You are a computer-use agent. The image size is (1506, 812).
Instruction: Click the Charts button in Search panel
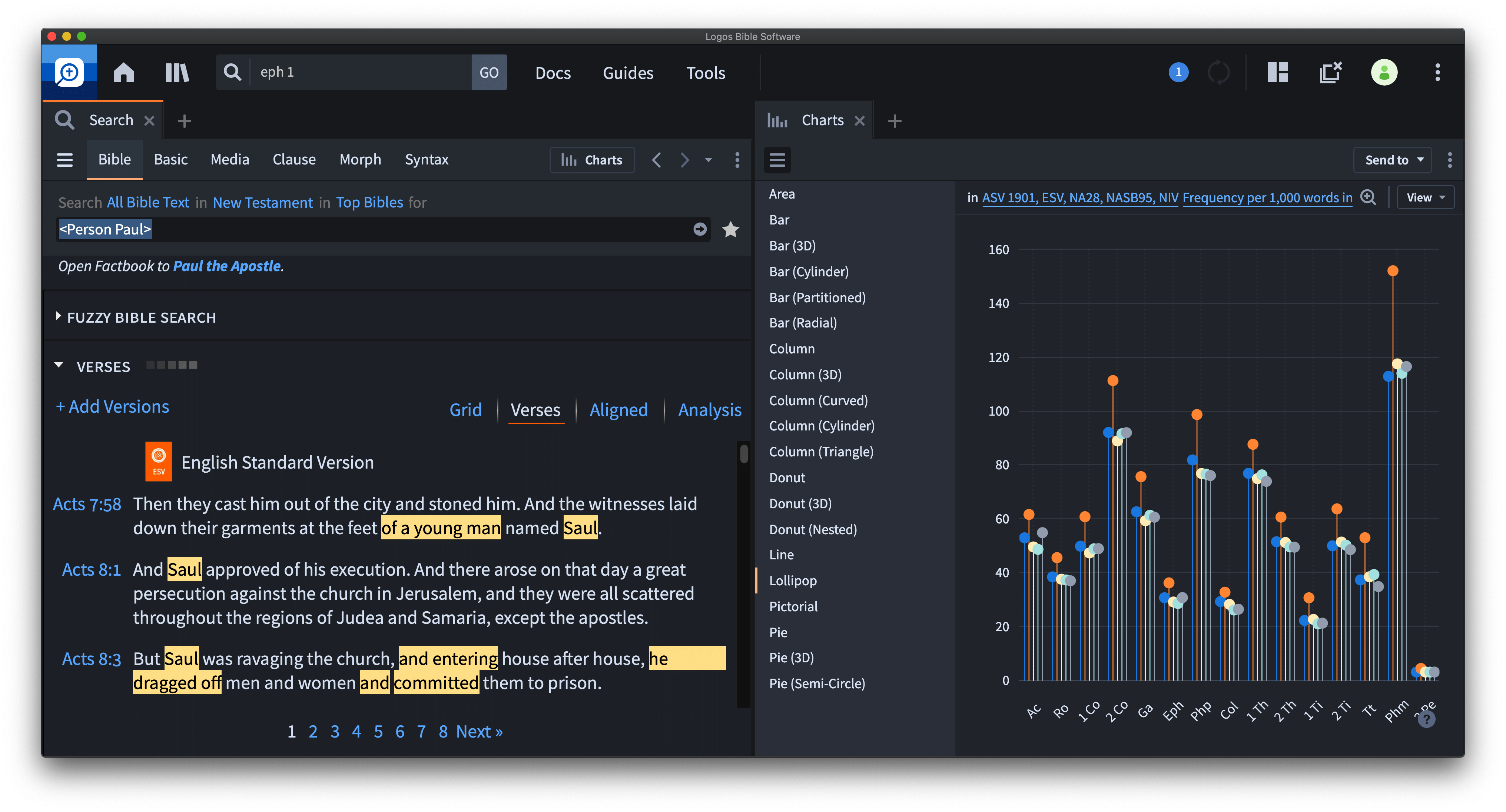(592, 160)
